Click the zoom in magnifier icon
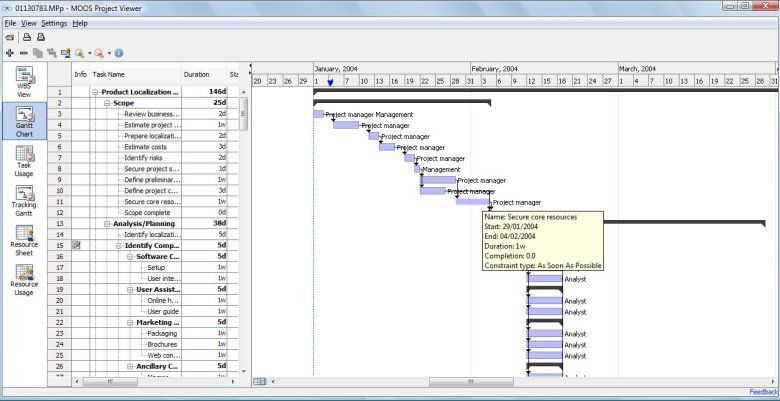 tap(79, 52)
